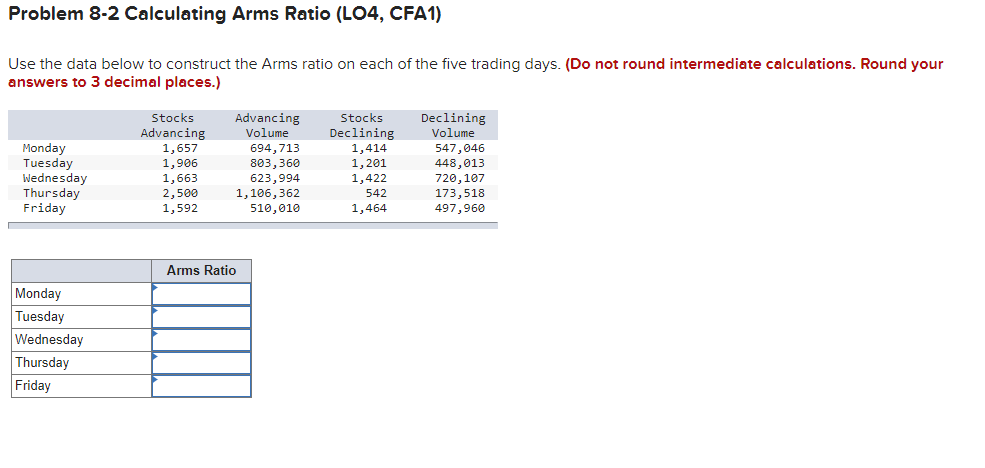Click Thursday declining volume value 173,518
Screen dimensions: 985x468
point(460,193)
